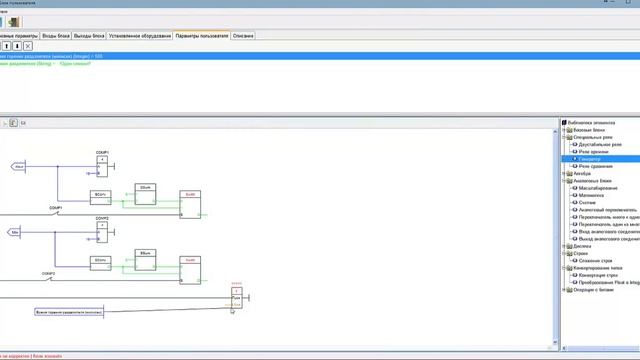The width and height of the screenshot is (640, 360).
Task: Select the Масштабирование element
Action: [598, 188]
